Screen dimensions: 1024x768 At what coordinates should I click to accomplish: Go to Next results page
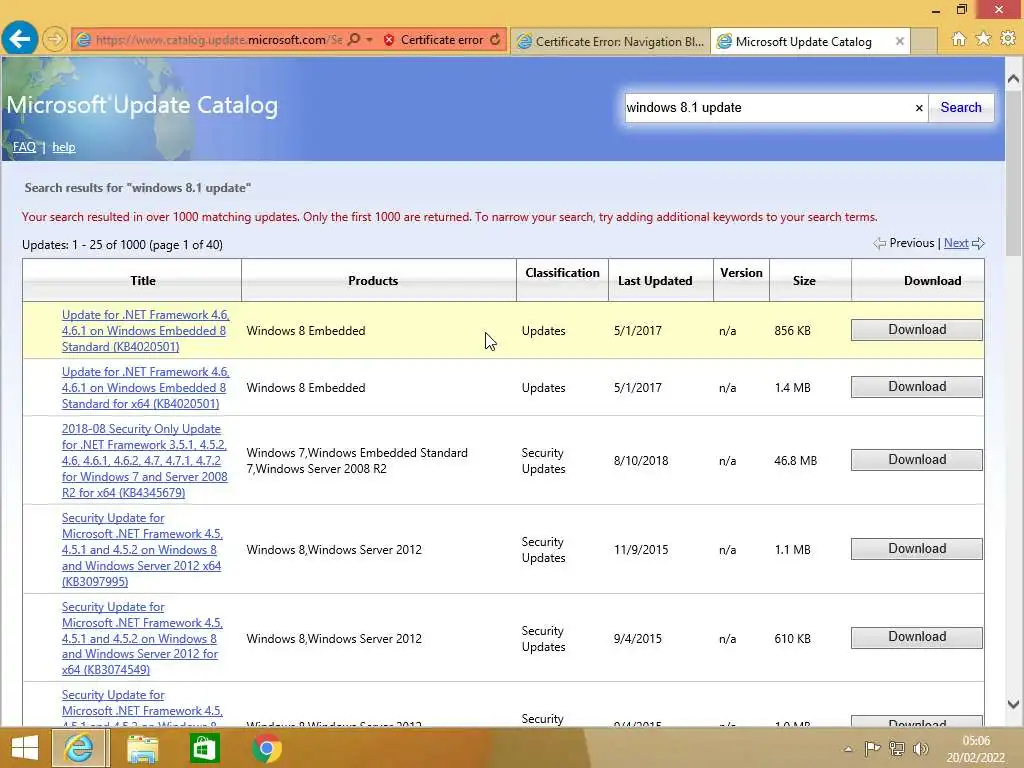pos(956,243)
